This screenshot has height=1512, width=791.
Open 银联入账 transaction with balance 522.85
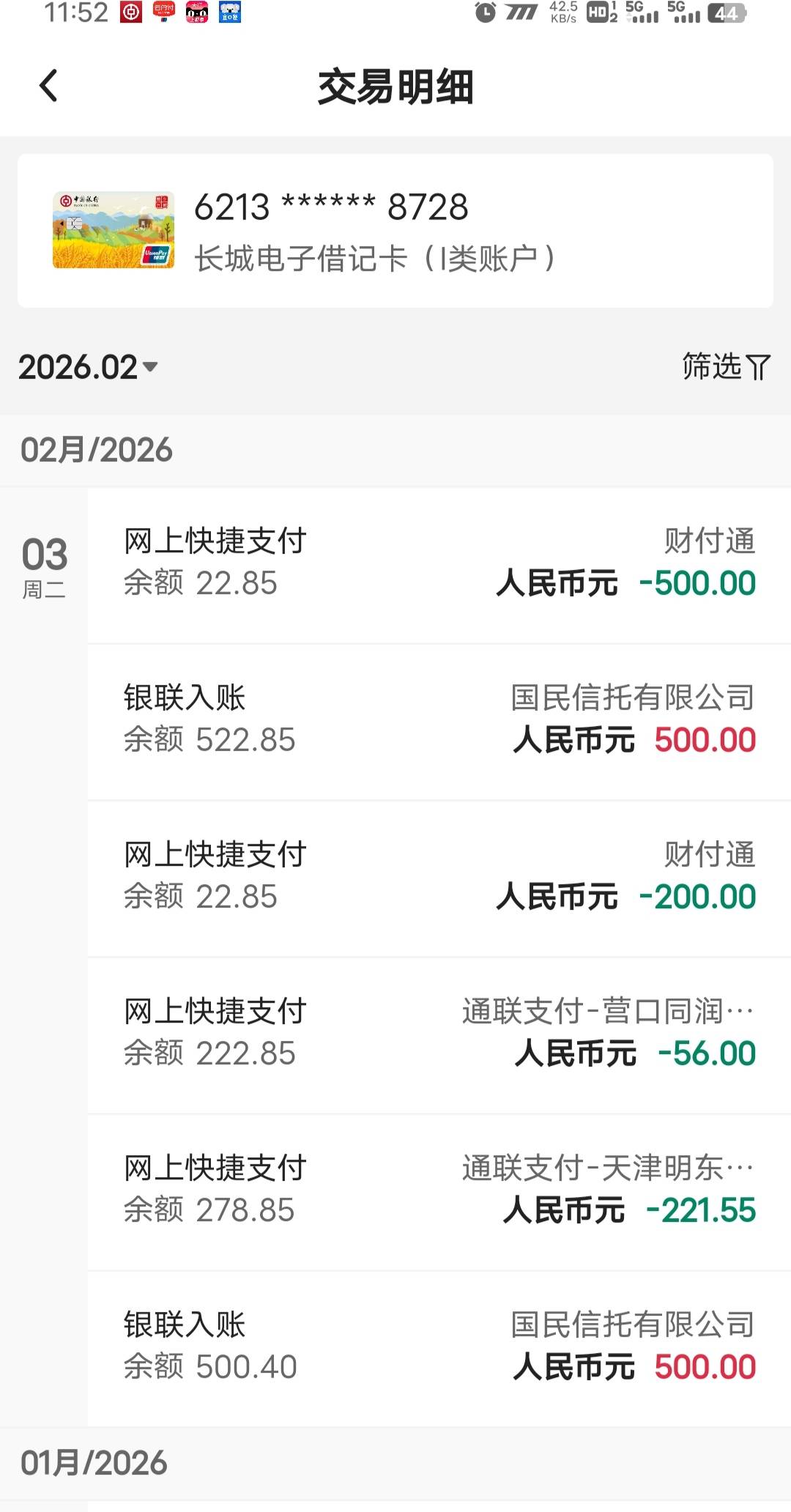pyautogui.click(x=439, y=719)
